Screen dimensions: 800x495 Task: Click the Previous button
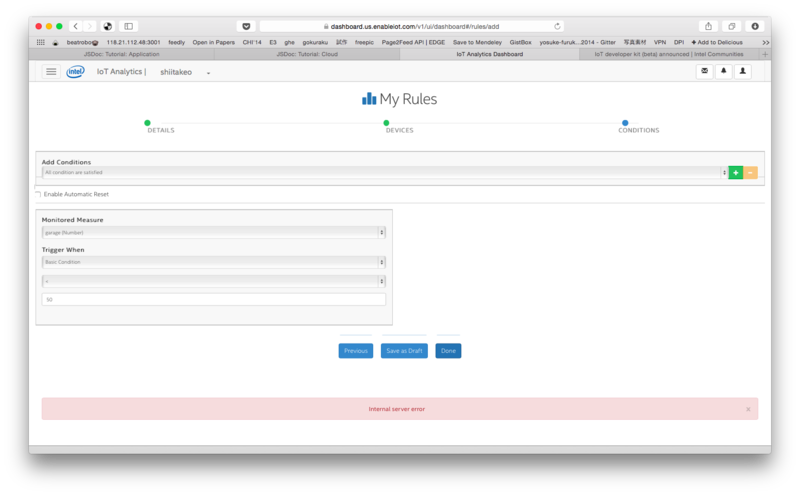[x=356, y=351]
